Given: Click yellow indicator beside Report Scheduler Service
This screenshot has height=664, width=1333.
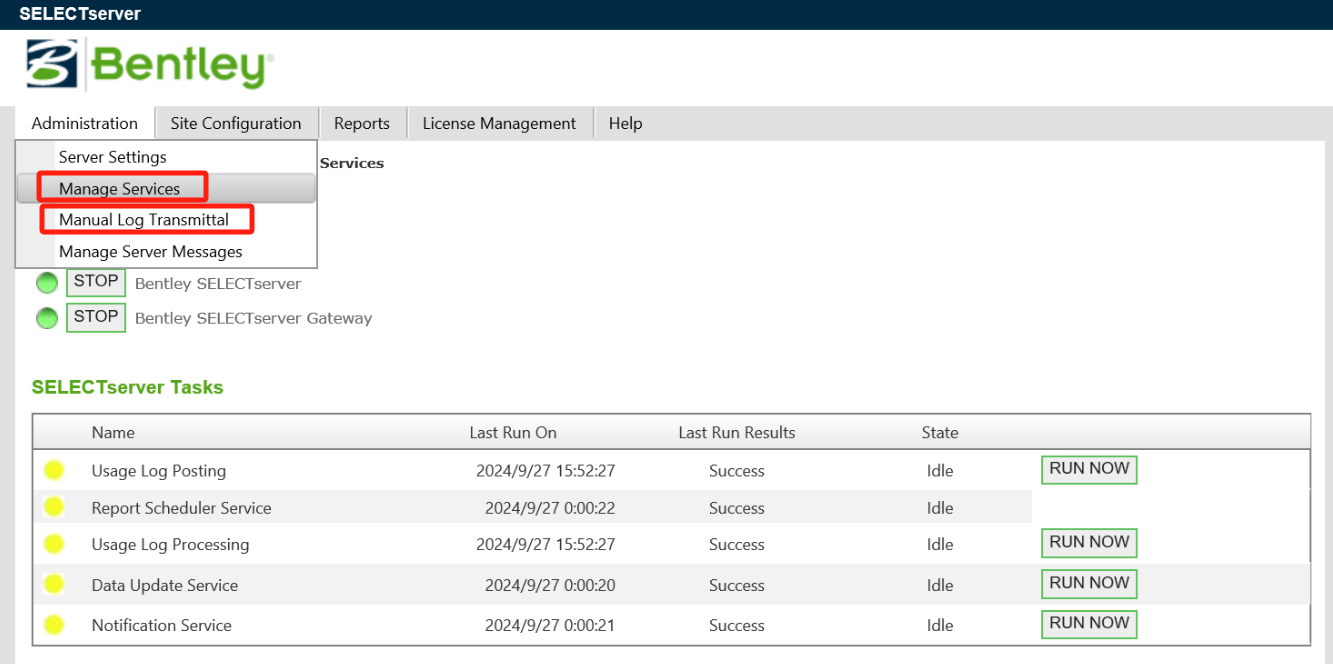Looking at the screenshot, I should pyautogui.click(x=54, y=507).
